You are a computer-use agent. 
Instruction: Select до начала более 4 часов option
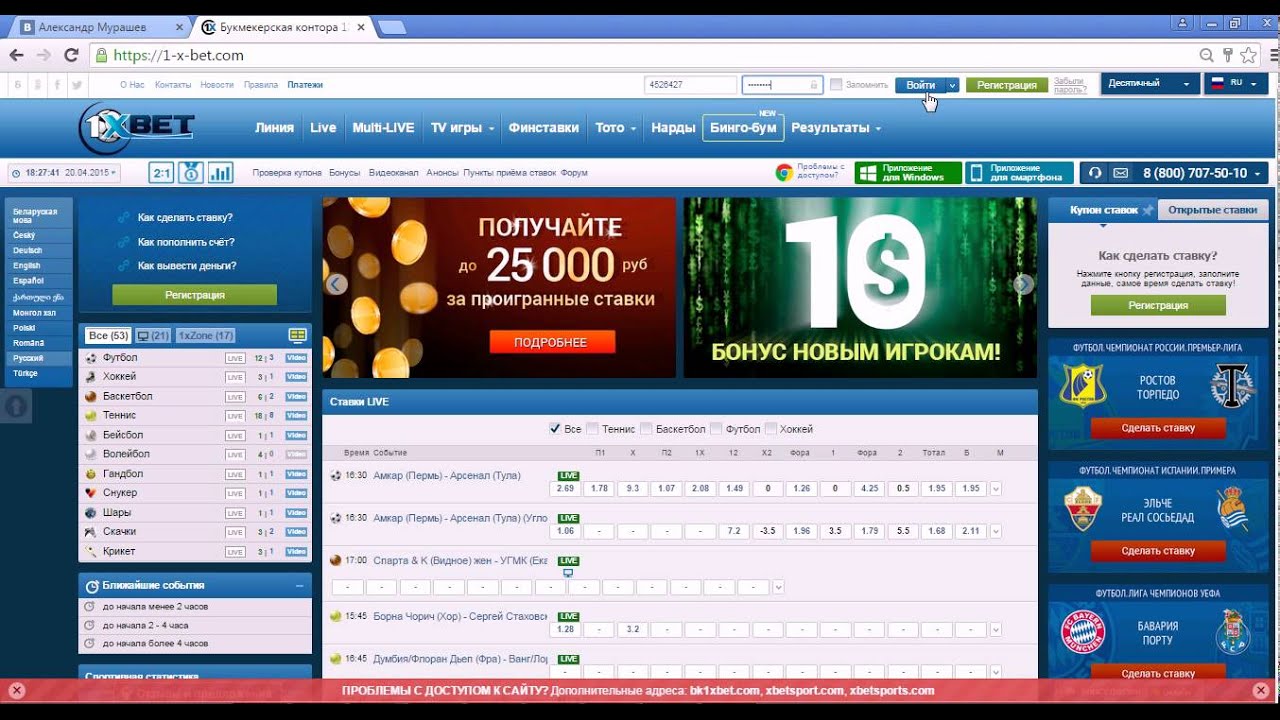pos(155,643)
